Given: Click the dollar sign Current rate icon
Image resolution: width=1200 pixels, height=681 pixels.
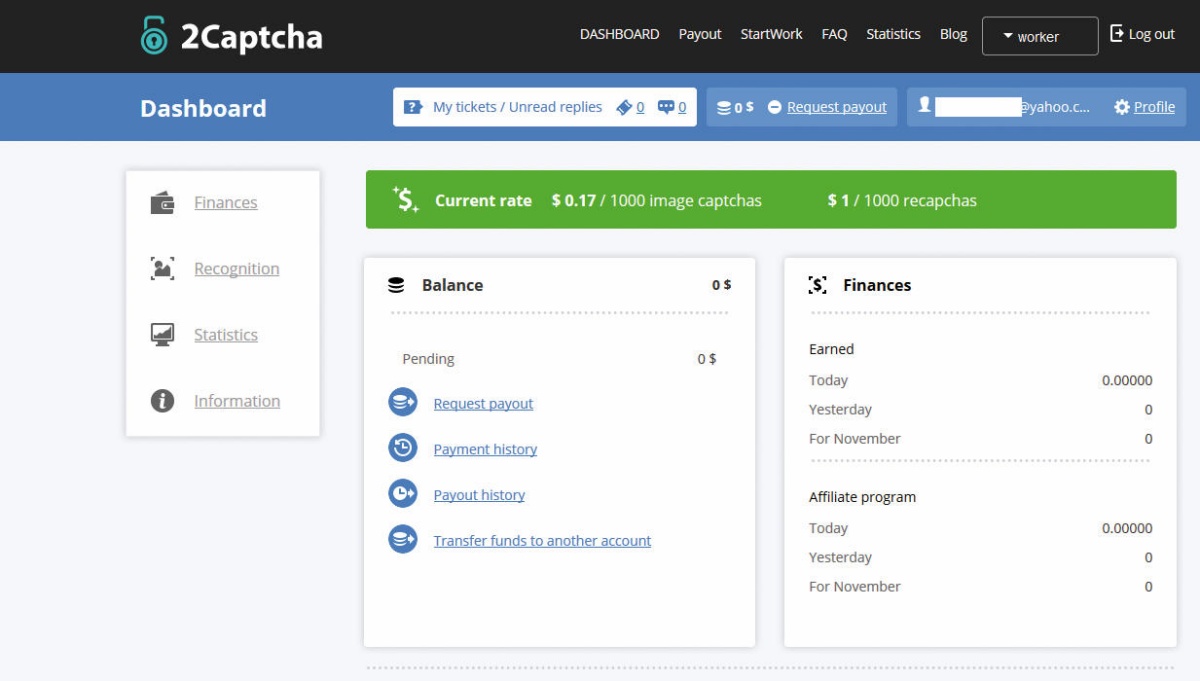Looking at the screenshot, I should pos(405,199).
